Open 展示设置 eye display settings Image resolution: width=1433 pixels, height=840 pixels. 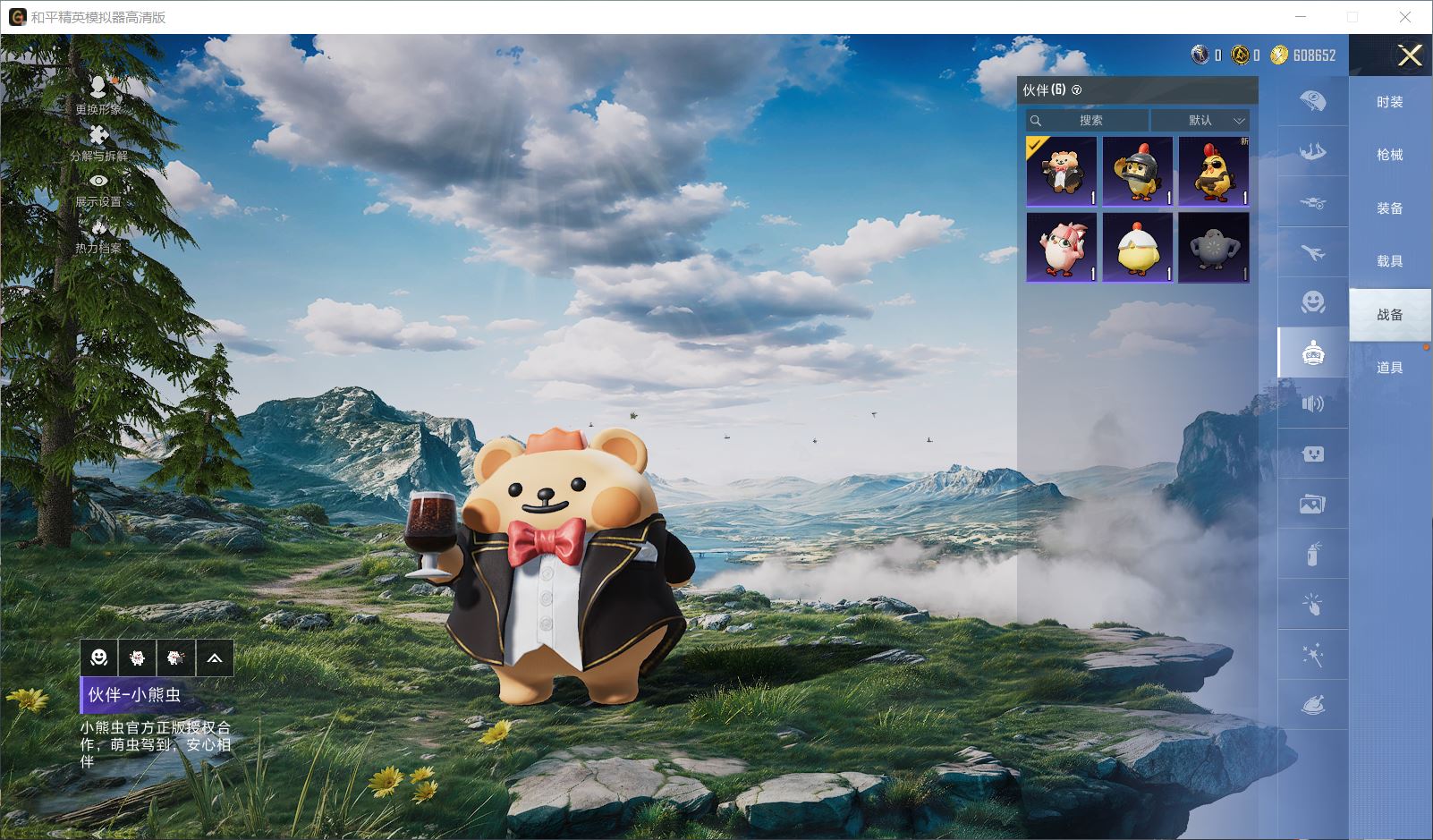[98, 182]
